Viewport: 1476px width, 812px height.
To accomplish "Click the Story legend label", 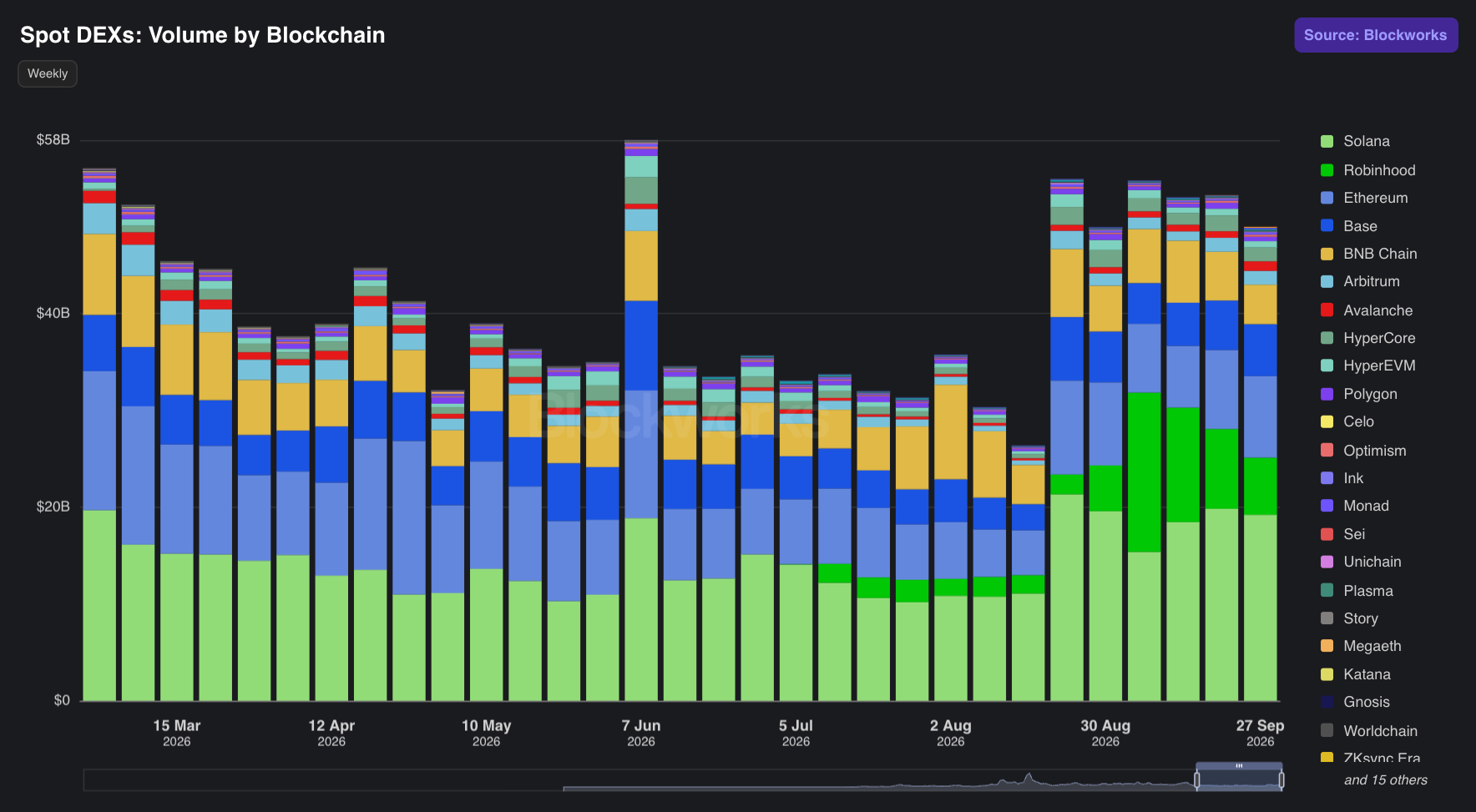I will 1361,618.
